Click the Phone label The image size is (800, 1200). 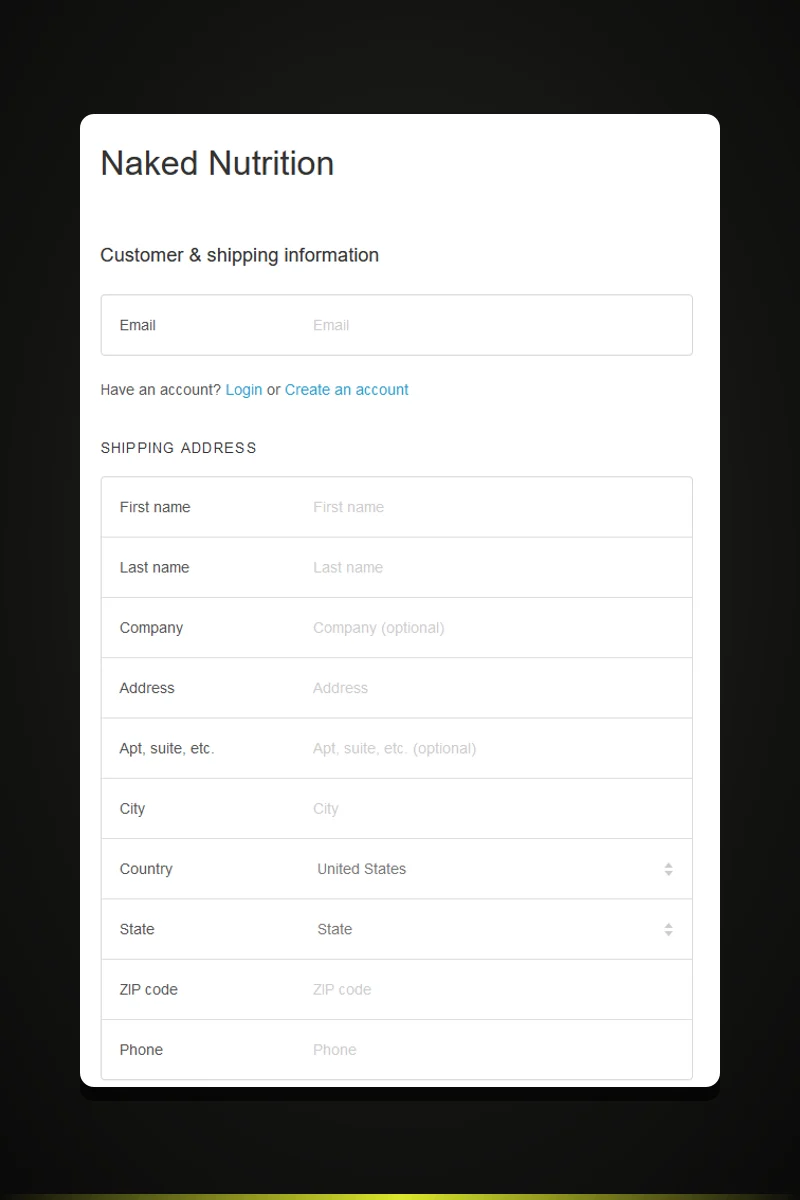tap(141, 1049)
